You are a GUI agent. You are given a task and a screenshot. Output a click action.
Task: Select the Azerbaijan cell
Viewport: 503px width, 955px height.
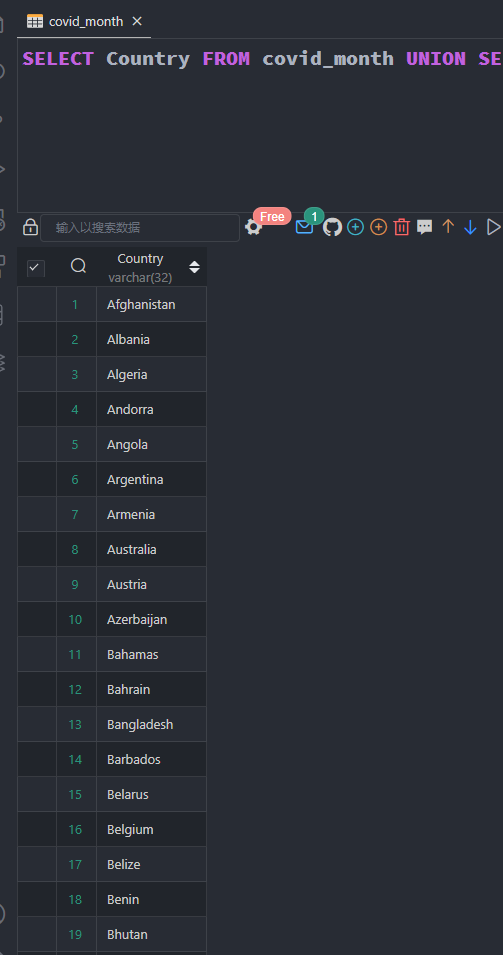point(152,619)
